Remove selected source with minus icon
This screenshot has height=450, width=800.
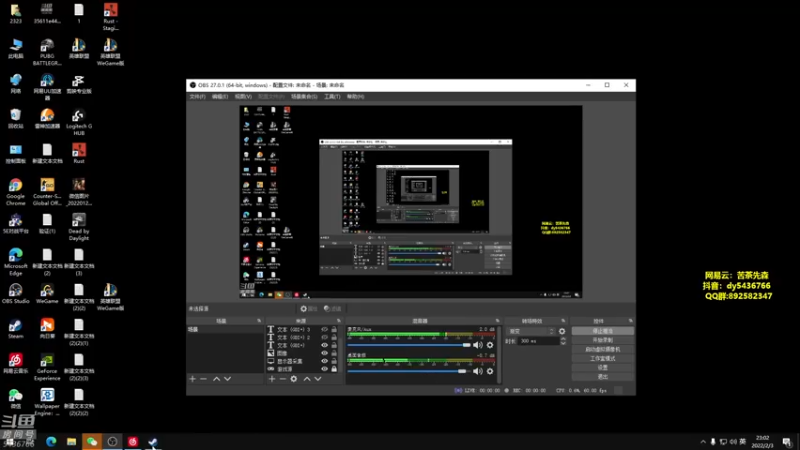point(283,379)
